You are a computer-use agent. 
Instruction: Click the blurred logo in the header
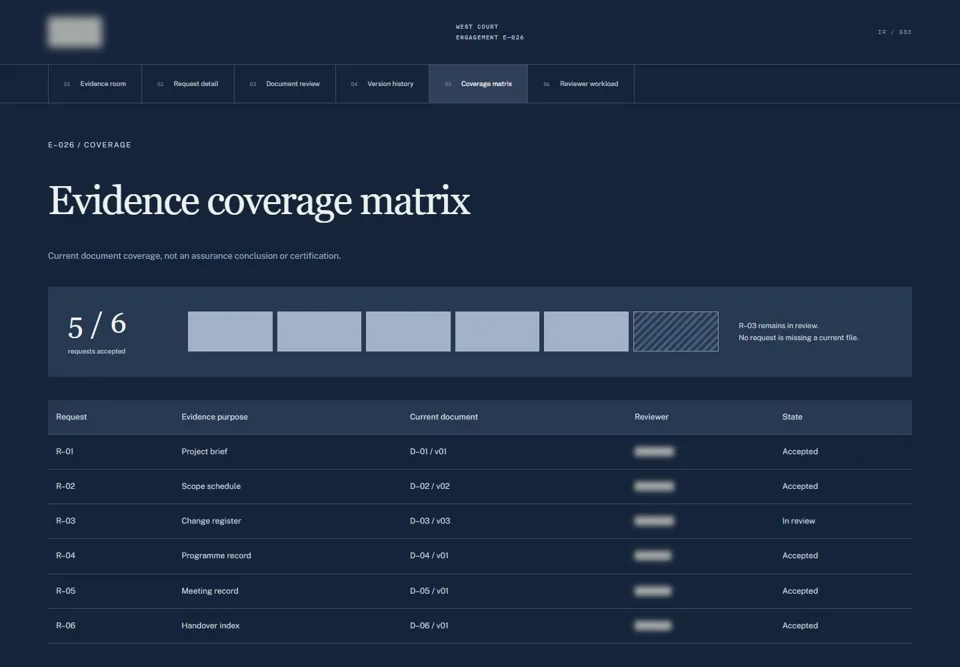pyautogui.click(x=75, y=32)
